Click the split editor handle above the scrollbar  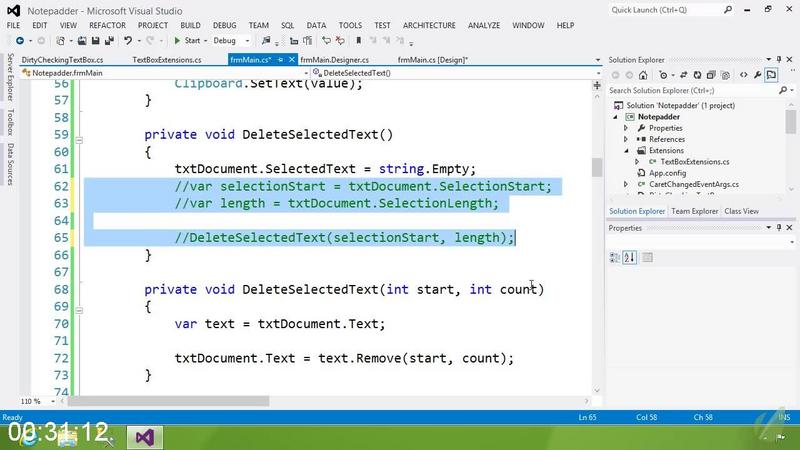pyautogui.click(x=596, y=85)
